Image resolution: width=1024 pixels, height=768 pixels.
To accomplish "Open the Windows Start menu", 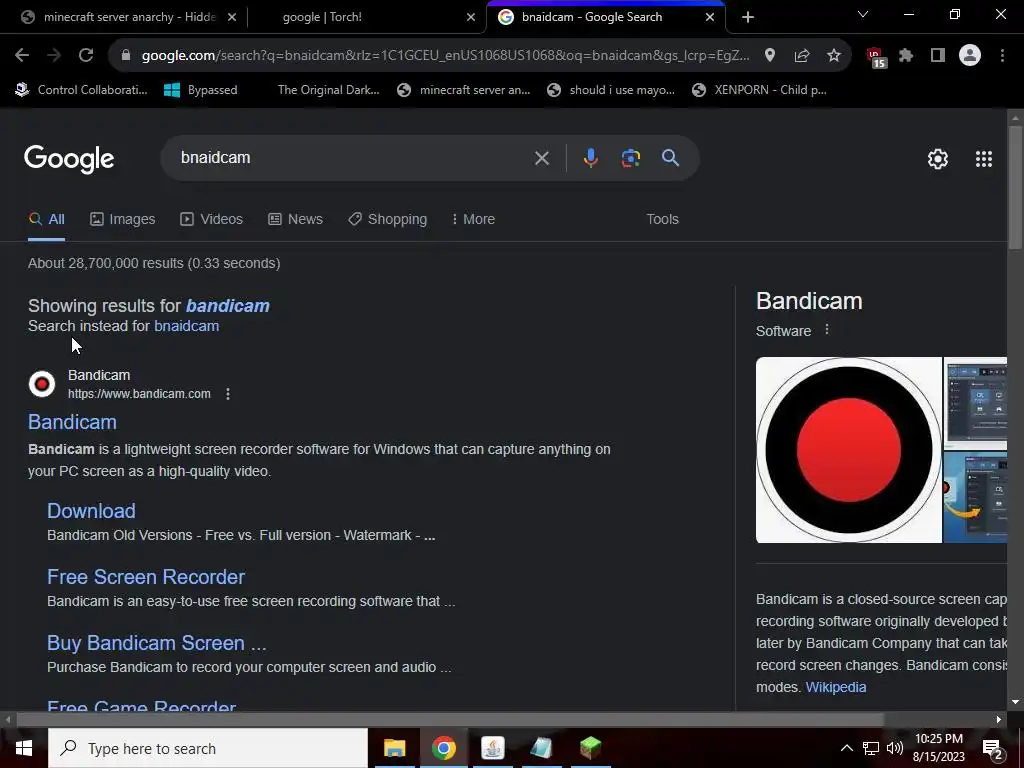I will point(24,748).
